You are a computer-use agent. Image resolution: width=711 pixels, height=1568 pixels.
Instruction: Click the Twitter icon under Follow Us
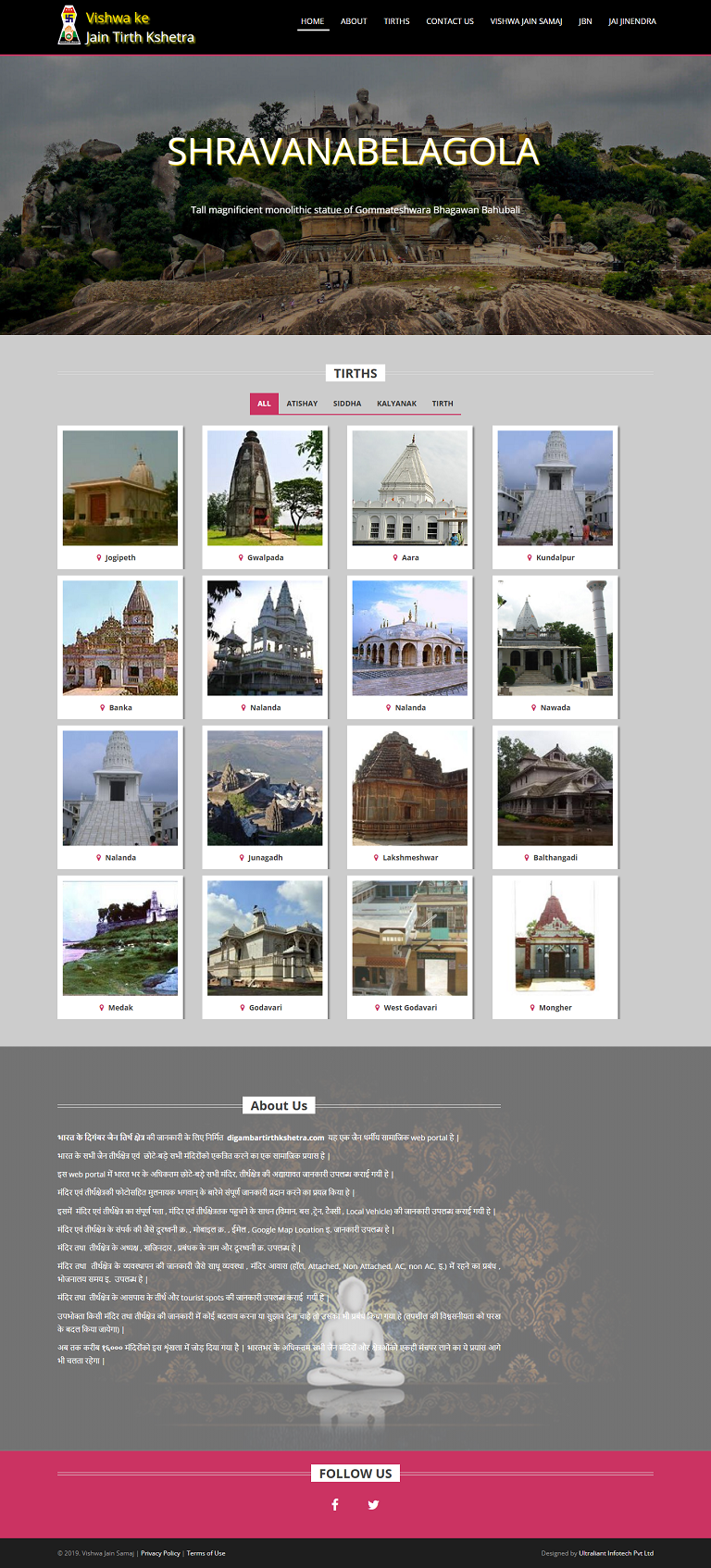click(x=373, y=1504)
